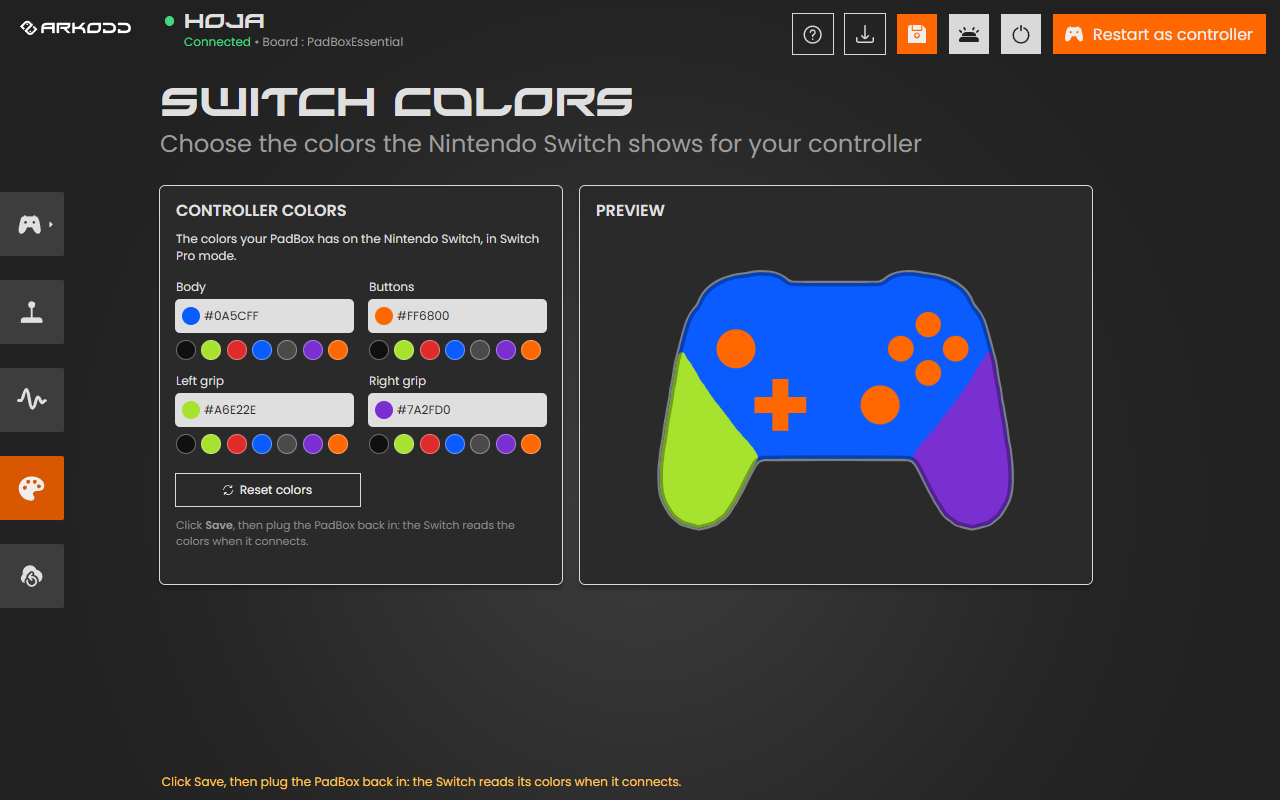Image resolution: width=1280 pixels, height=800 pixels.
Task: Click Restart as controller
Action: coord(1159,34)
